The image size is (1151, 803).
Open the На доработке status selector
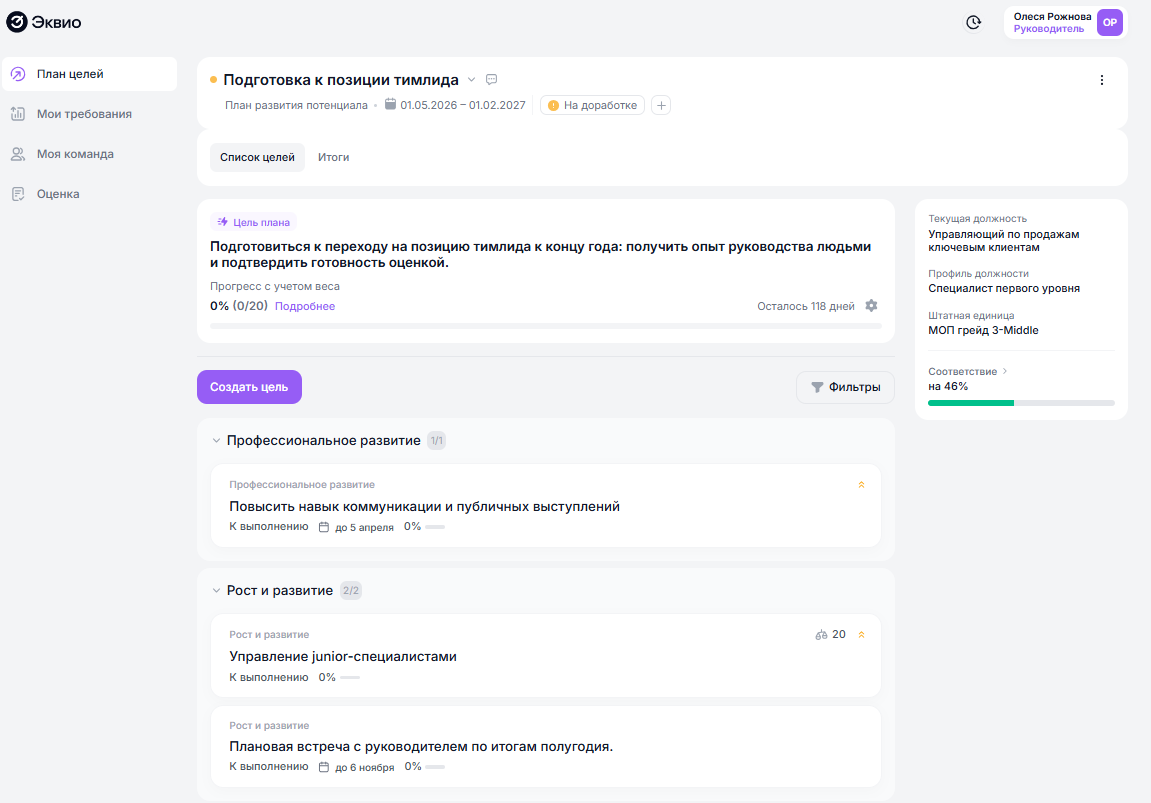pyautogui.click(x=592, y=105)
